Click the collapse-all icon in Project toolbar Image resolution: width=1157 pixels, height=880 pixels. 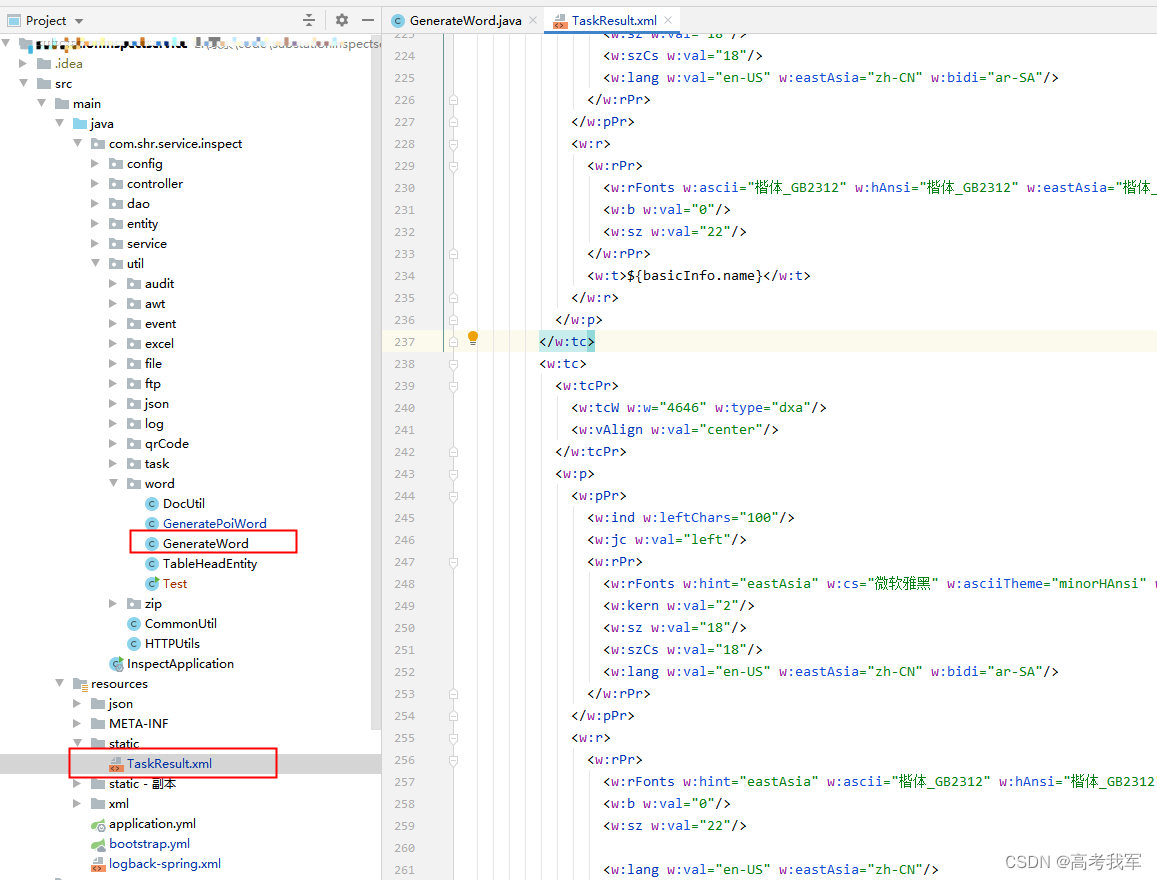pyautogui.click(x=309, y=20)
